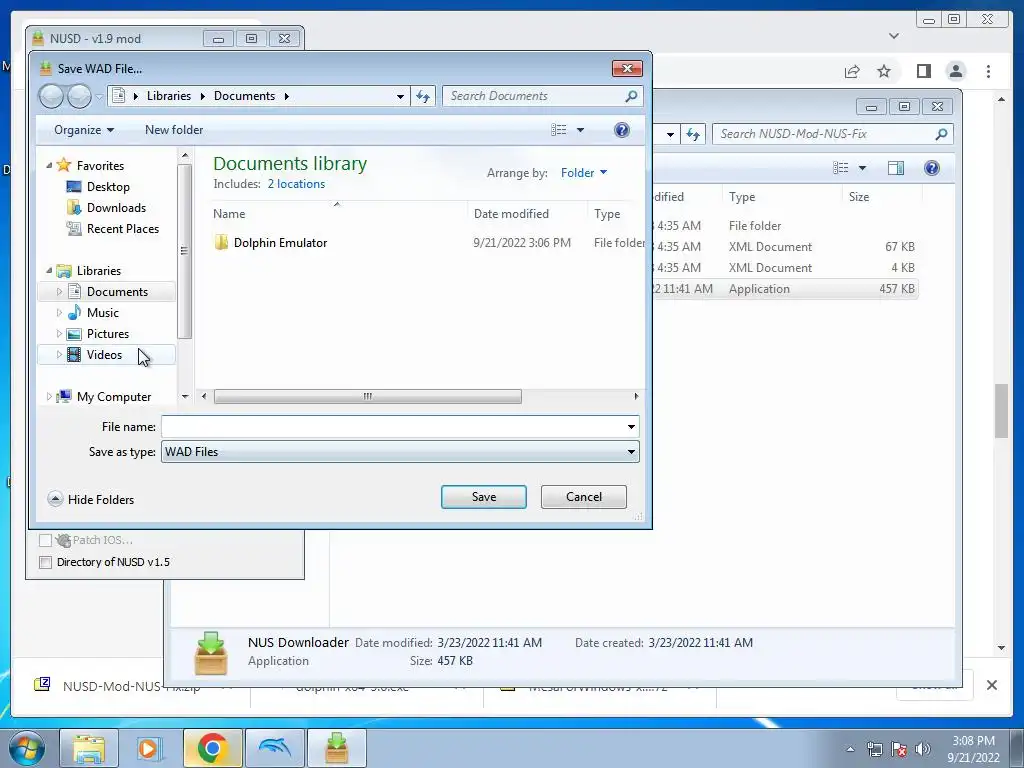Click the Search NUSD-Mod-NUS-Fix field in Explorer
The image size is (1024, 768).
point(832,134)
